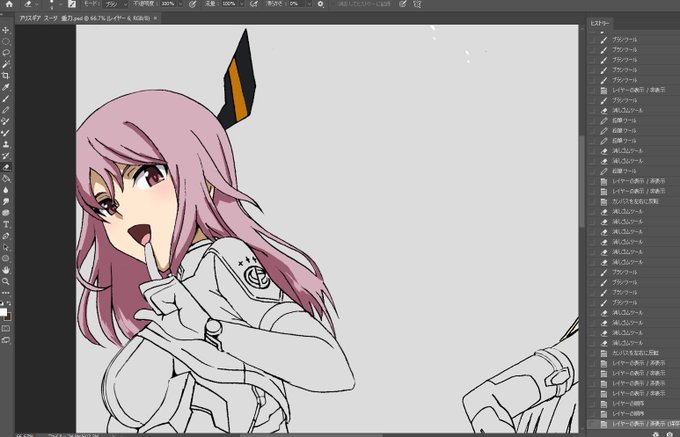Select the Brush tool in toolbar
The height and width of the screenshot is (437, 680).
[x=6, y=99]
